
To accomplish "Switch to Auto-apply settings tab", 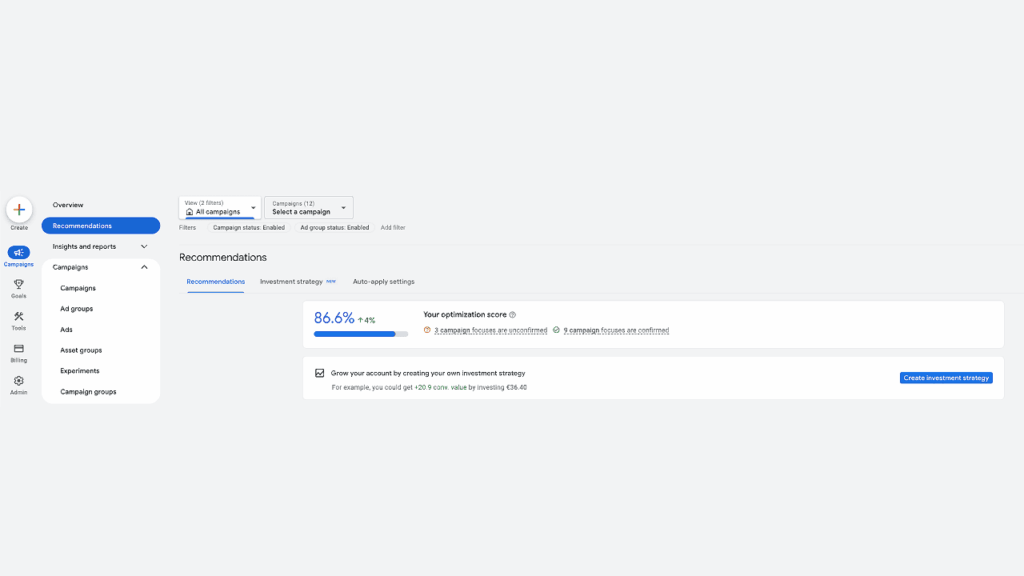I will [383, 281].
